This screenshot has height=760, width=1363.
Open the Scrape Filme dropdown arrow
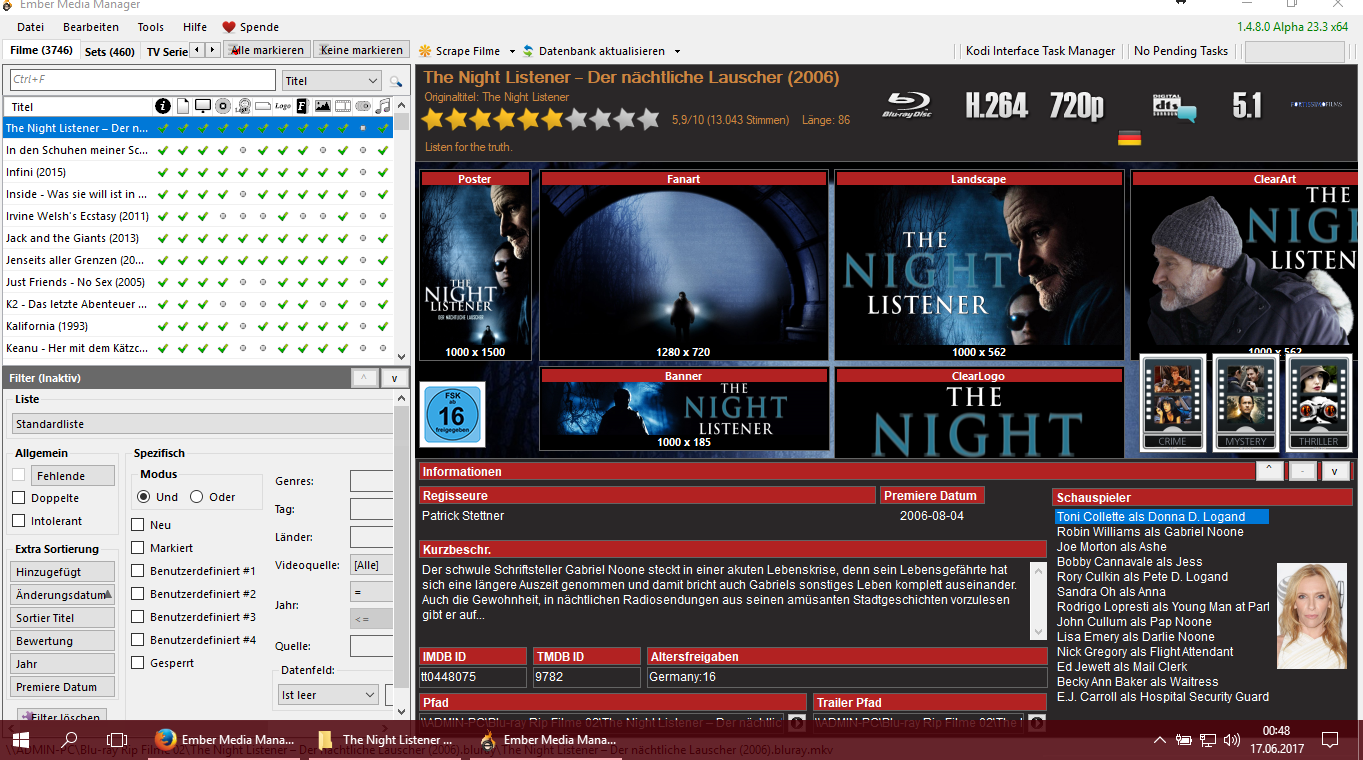(x=512, y=51)
